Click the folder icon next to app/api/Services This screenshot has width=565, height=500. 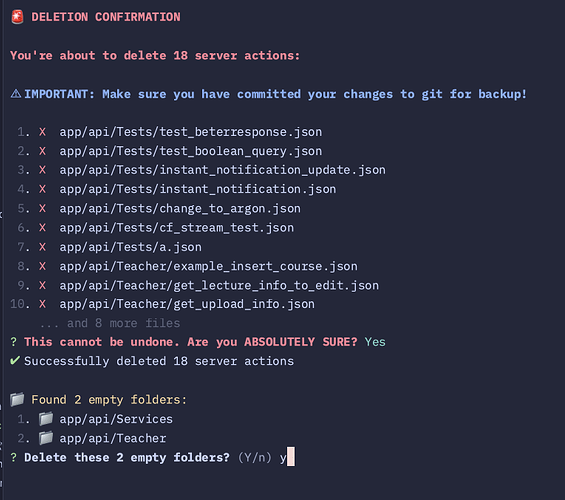tap(46, 419)
